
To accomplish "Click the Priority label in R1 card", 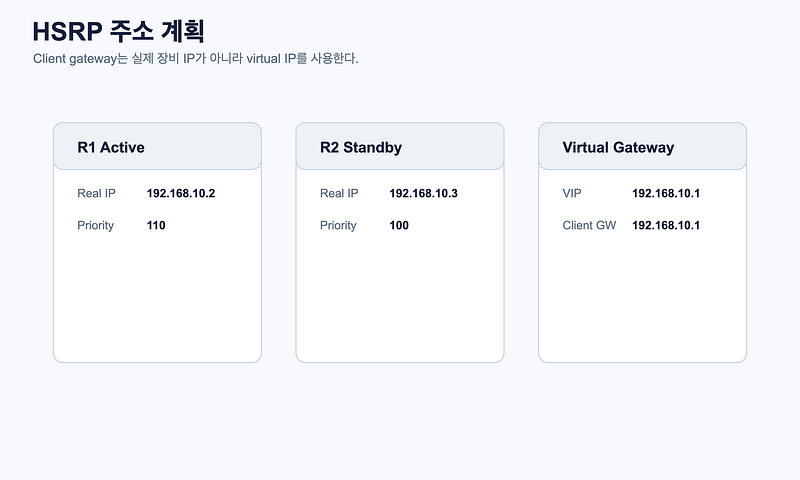I will [95, 225].
